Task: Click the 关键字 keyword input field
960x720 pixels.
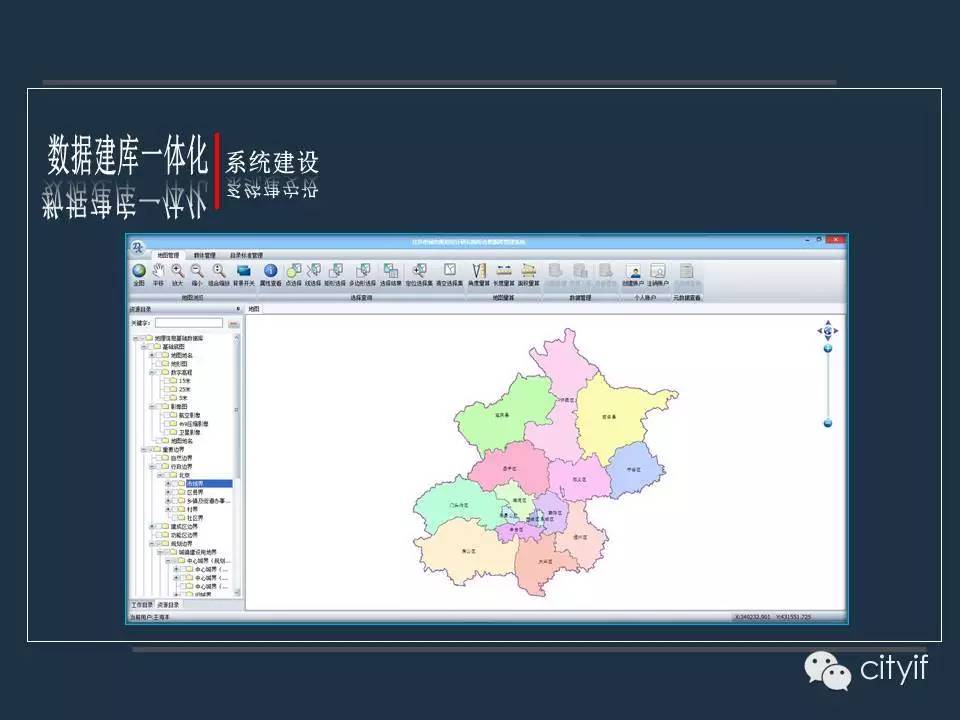Action: (x=188, y=323)
